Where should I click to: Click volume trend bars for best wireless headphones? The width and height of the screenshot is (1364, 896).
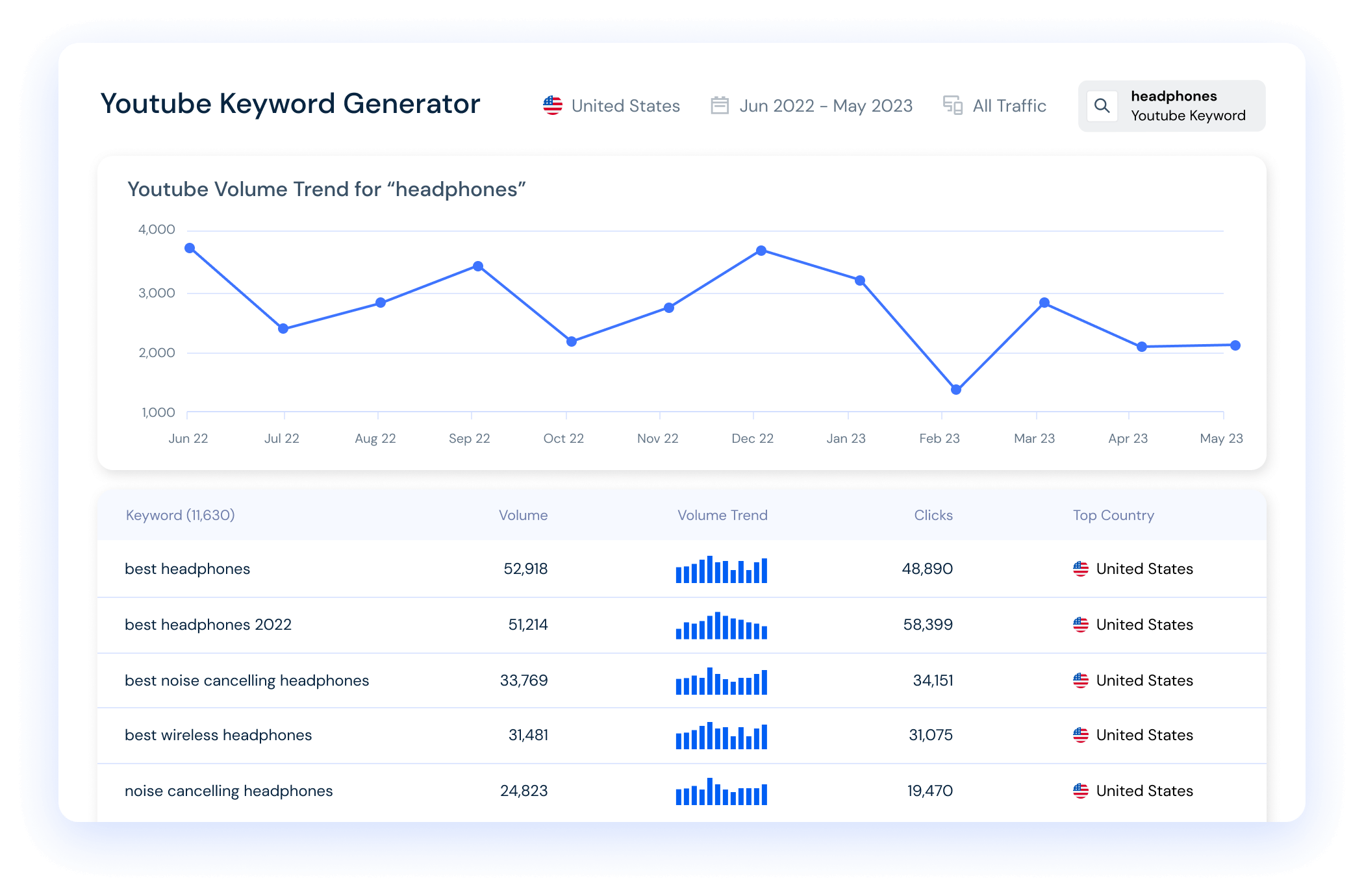pyautogui.click(x=722, y=736)
